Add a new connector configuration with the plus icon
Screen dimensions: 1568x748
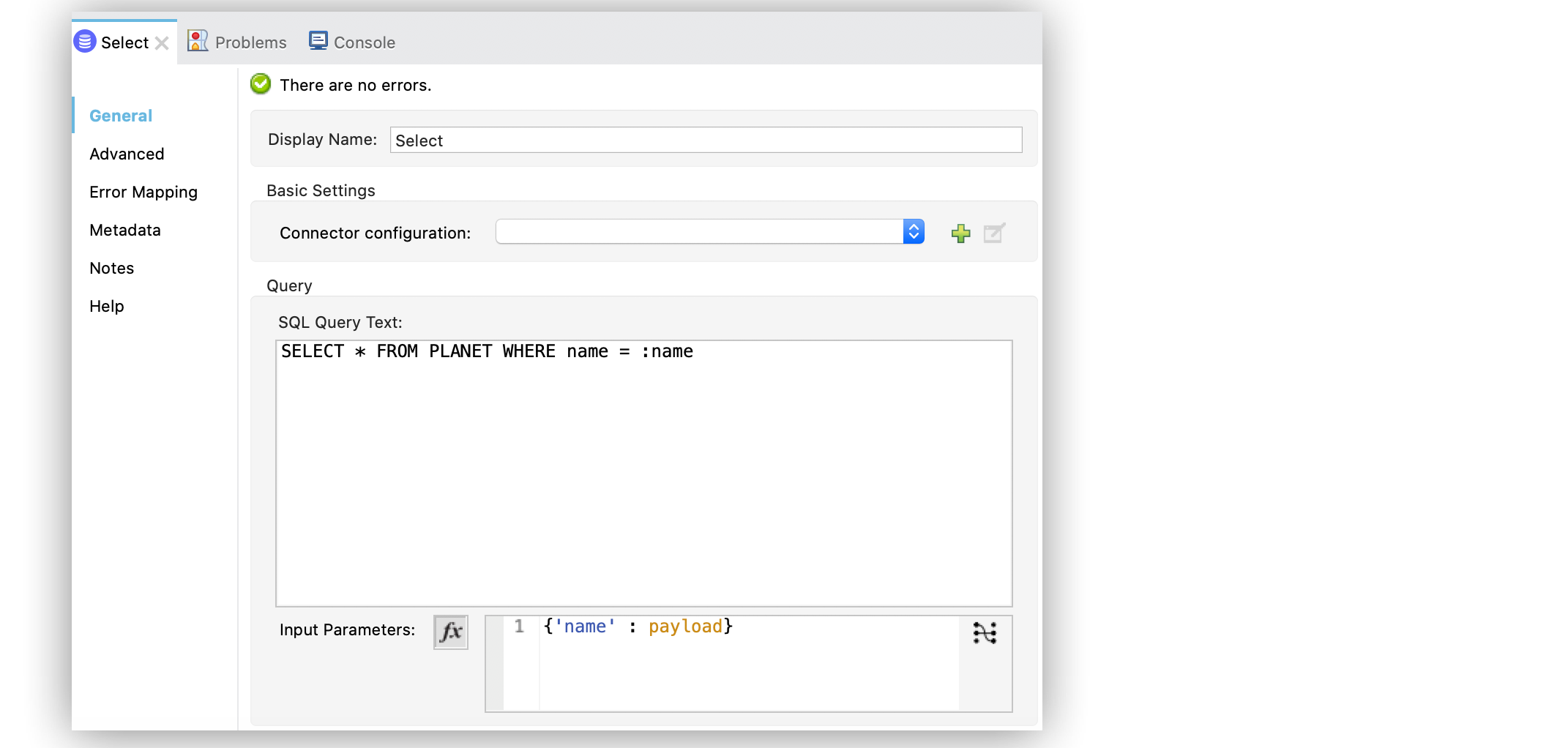[960, 233]
